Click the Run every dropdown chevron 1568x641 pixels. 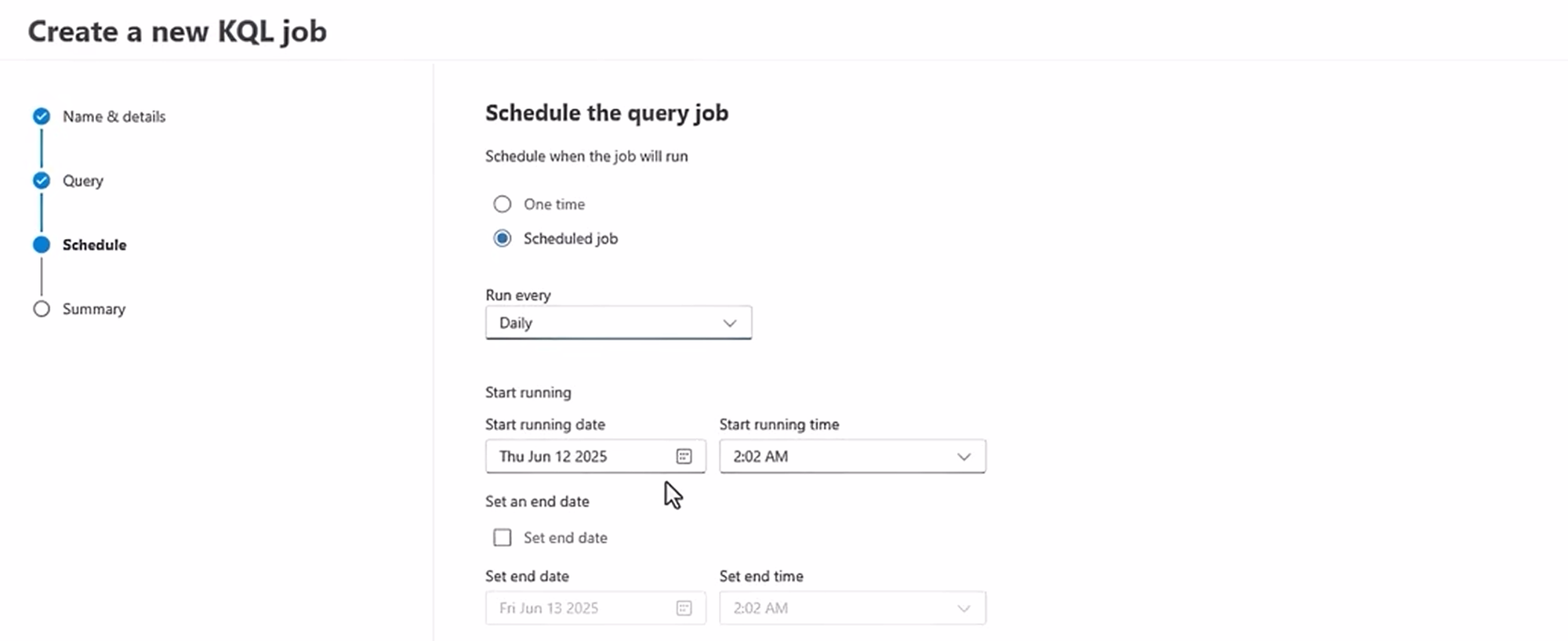click(x=729, y=323)
